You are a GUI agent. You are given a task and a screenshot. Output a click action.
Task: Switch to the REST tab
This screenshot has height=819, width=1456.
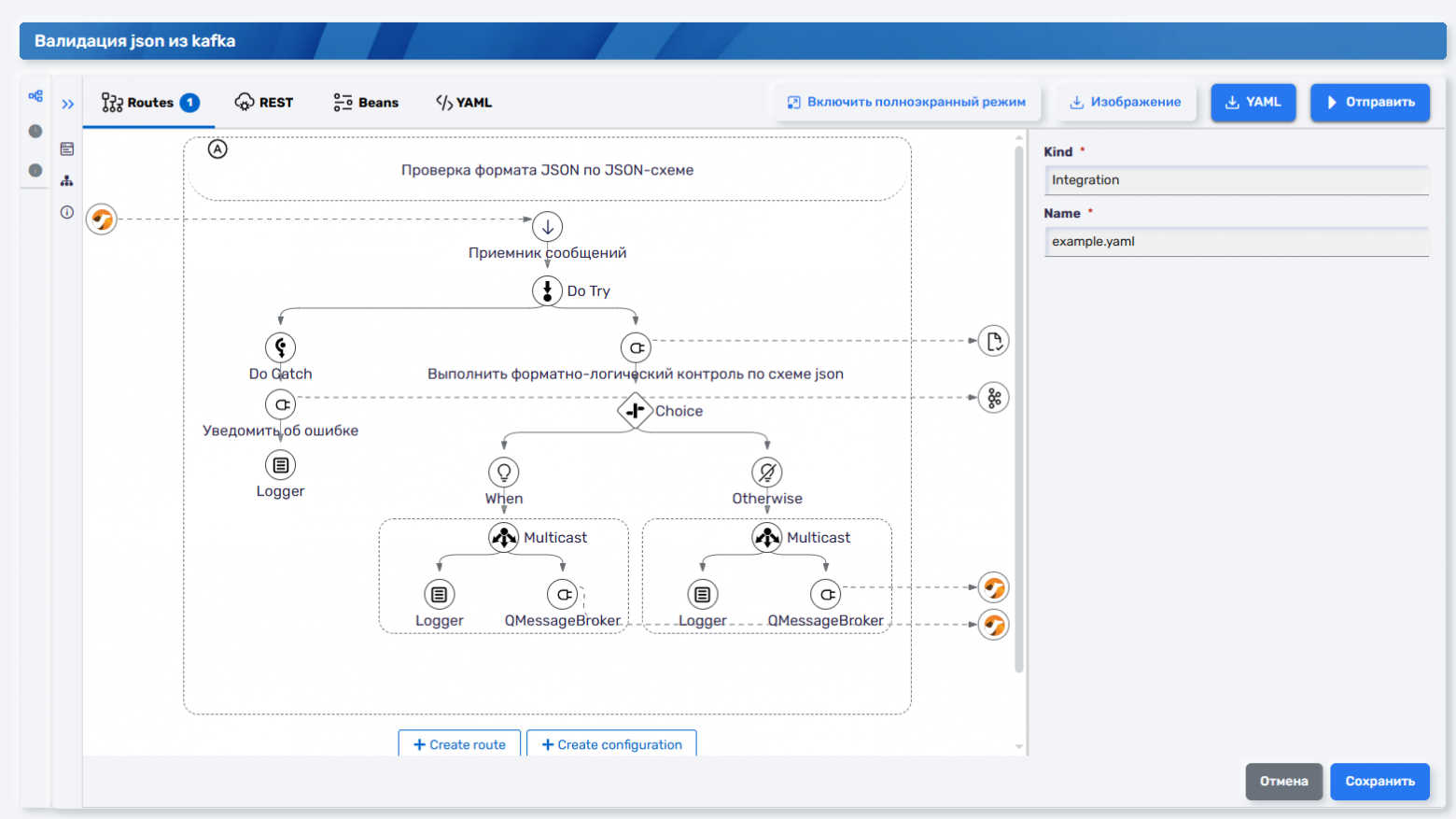pos(264,103)
